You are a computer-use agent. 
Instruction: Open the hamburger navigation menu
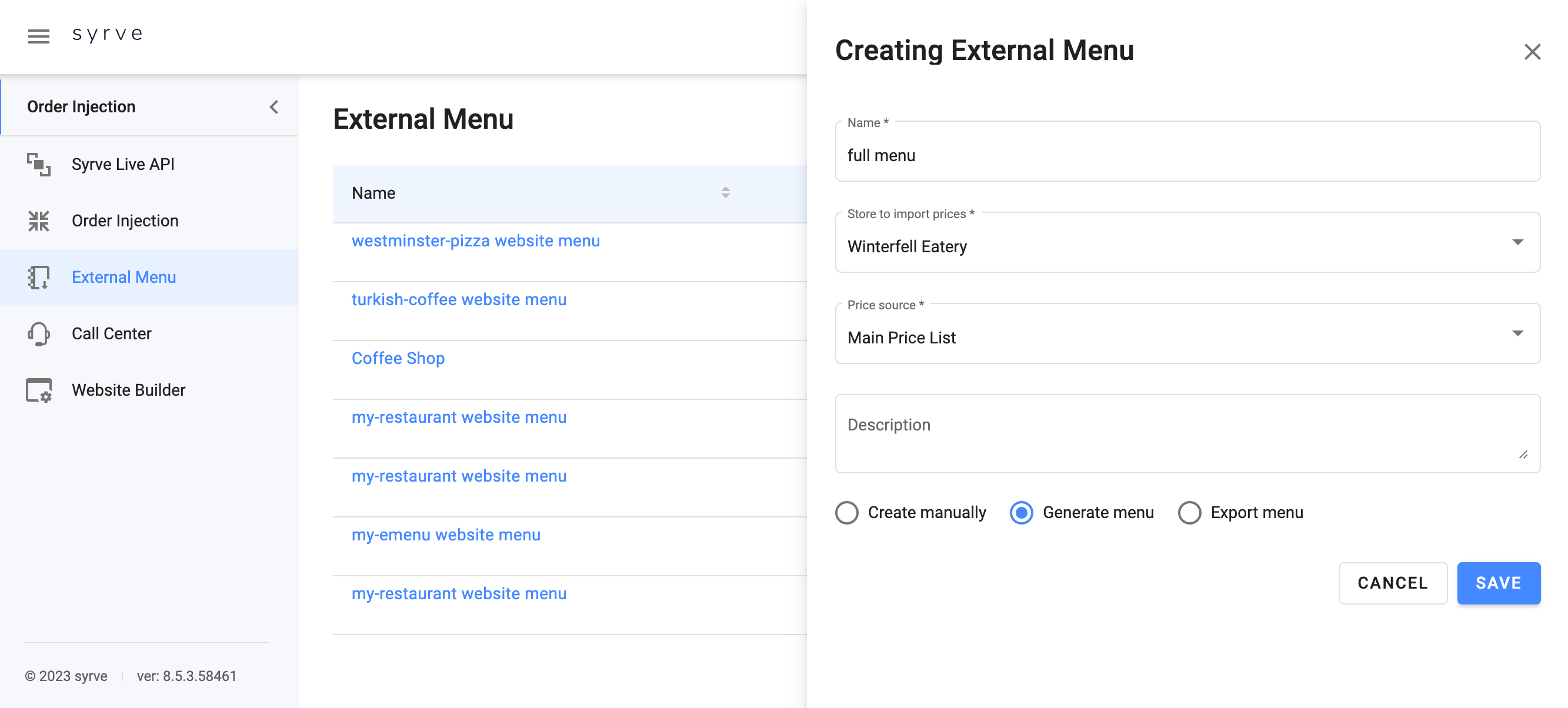(x=38, y=36)
